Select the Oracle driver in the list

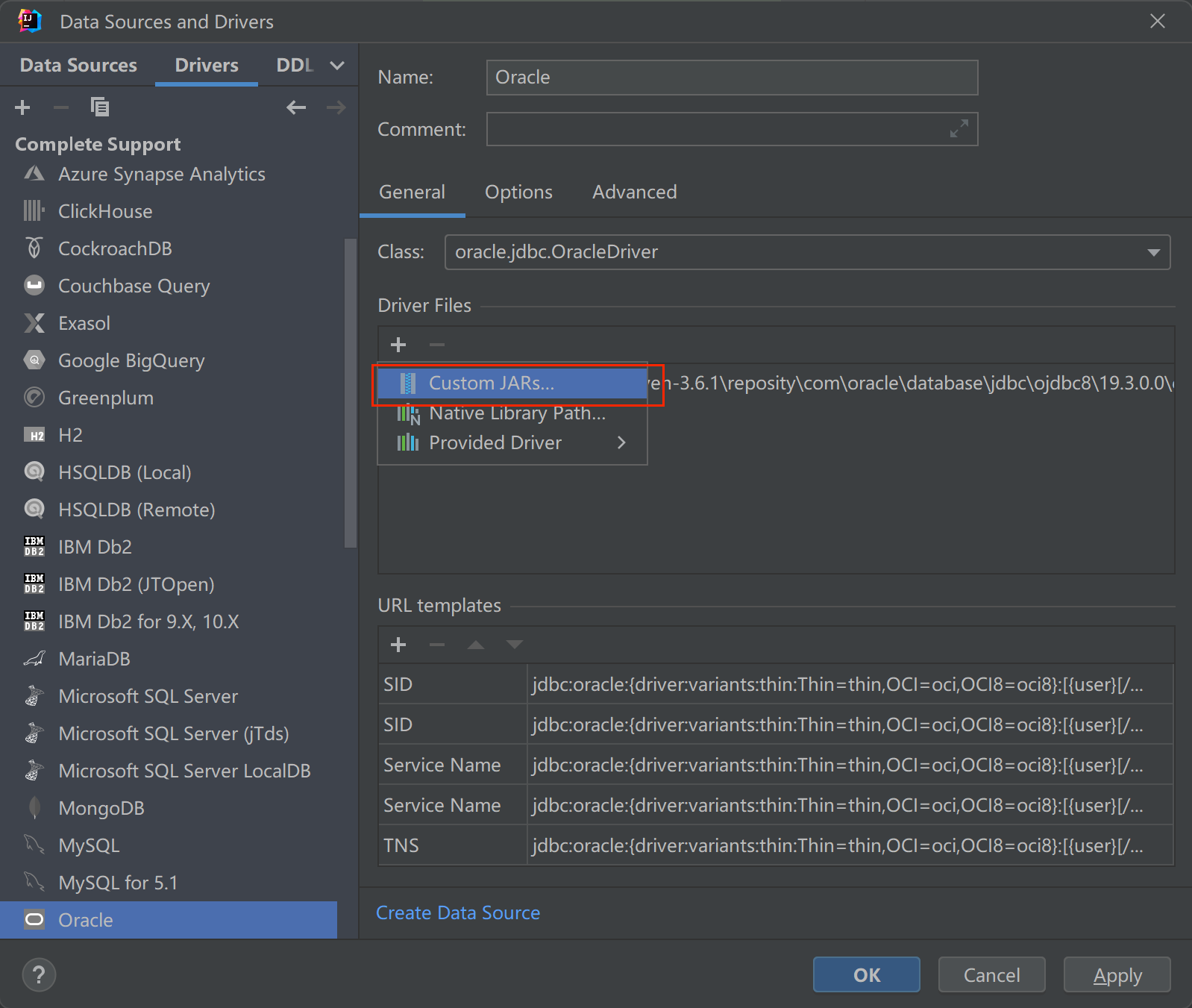169,920
